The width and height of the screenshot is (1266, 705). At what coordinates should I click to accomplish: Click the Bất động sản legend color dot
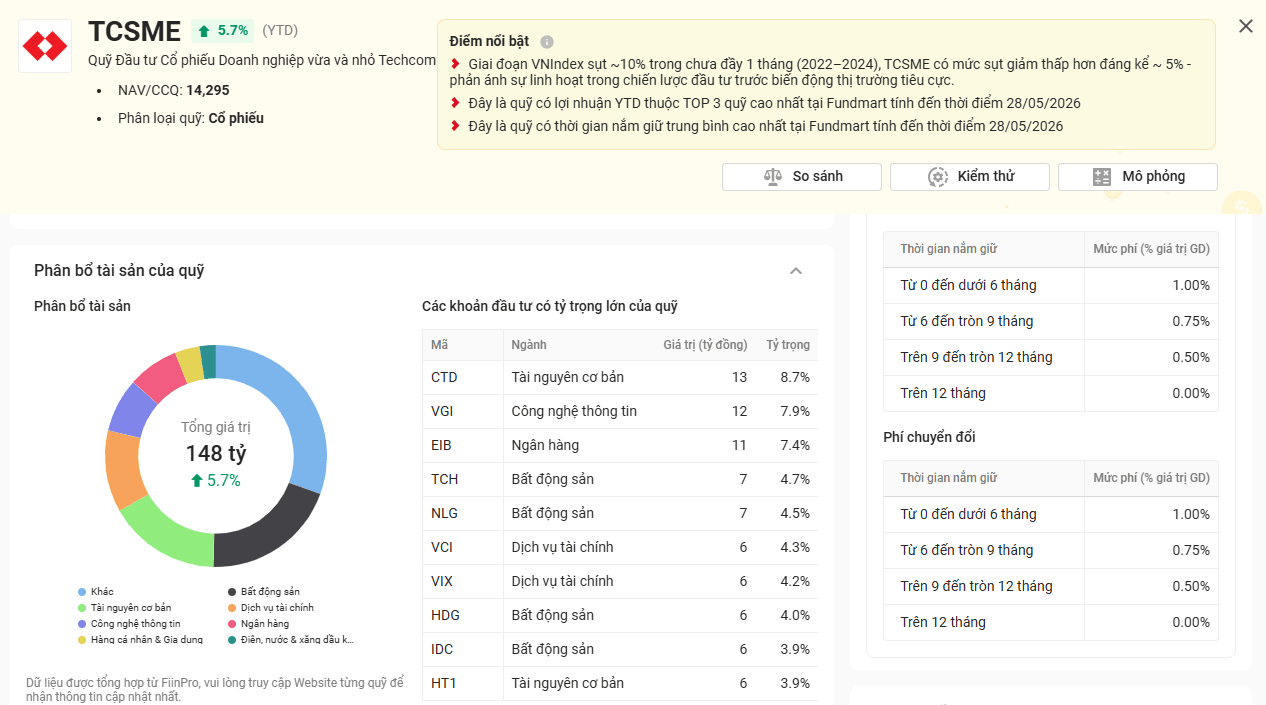[x=232, y=592]
